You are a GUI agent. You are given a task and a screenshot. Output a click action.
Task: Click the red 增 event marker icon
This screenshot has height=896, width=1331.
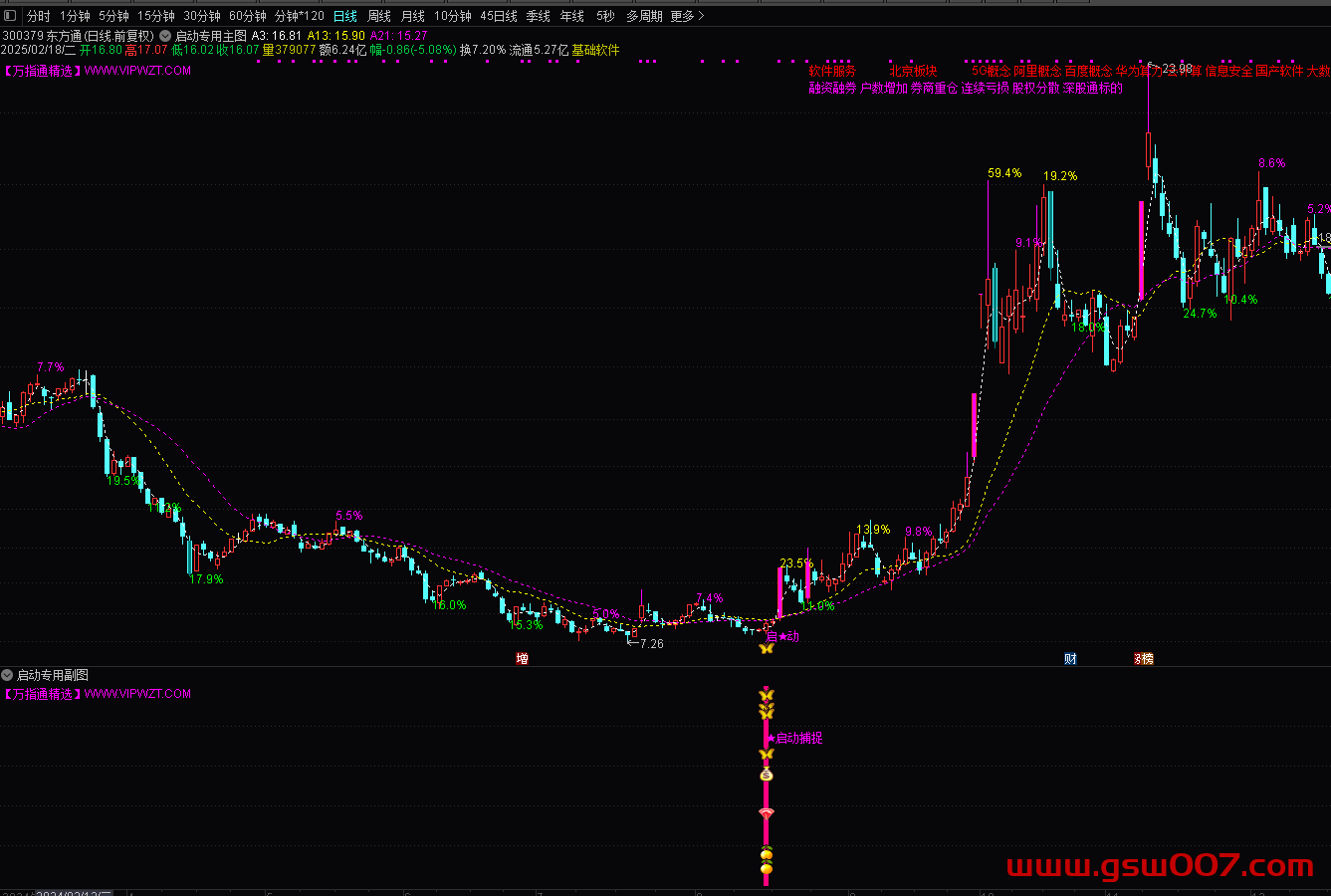pos(522,659)
